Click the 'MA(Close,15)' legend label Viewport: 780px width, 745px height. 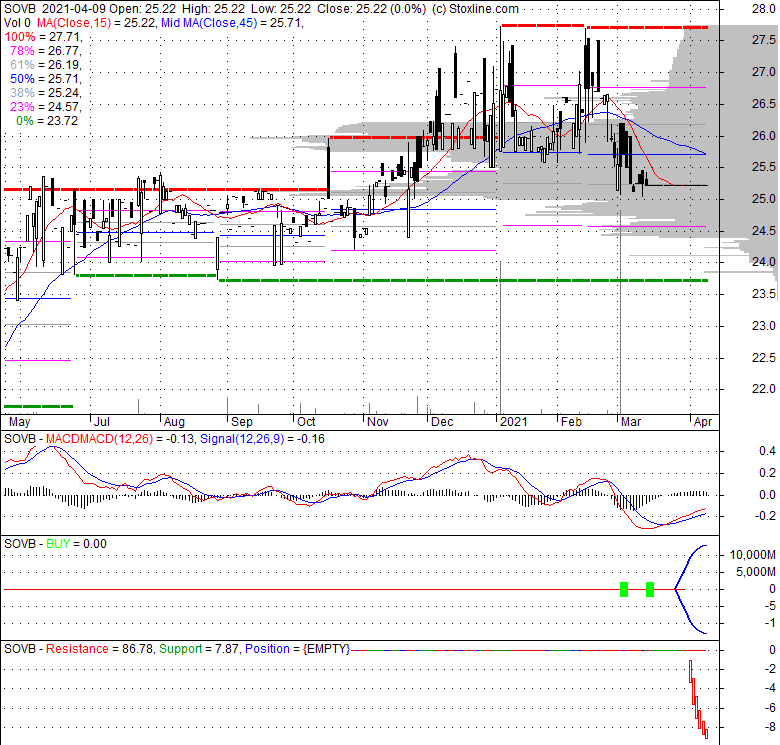click(74, 23)
